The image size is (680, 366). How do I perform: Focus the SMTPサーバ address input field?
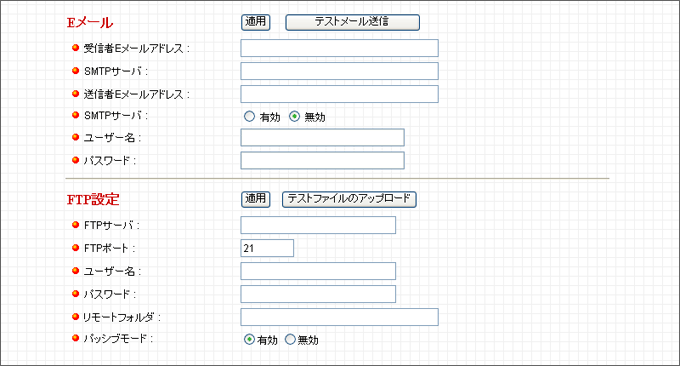tap(340, 71)
